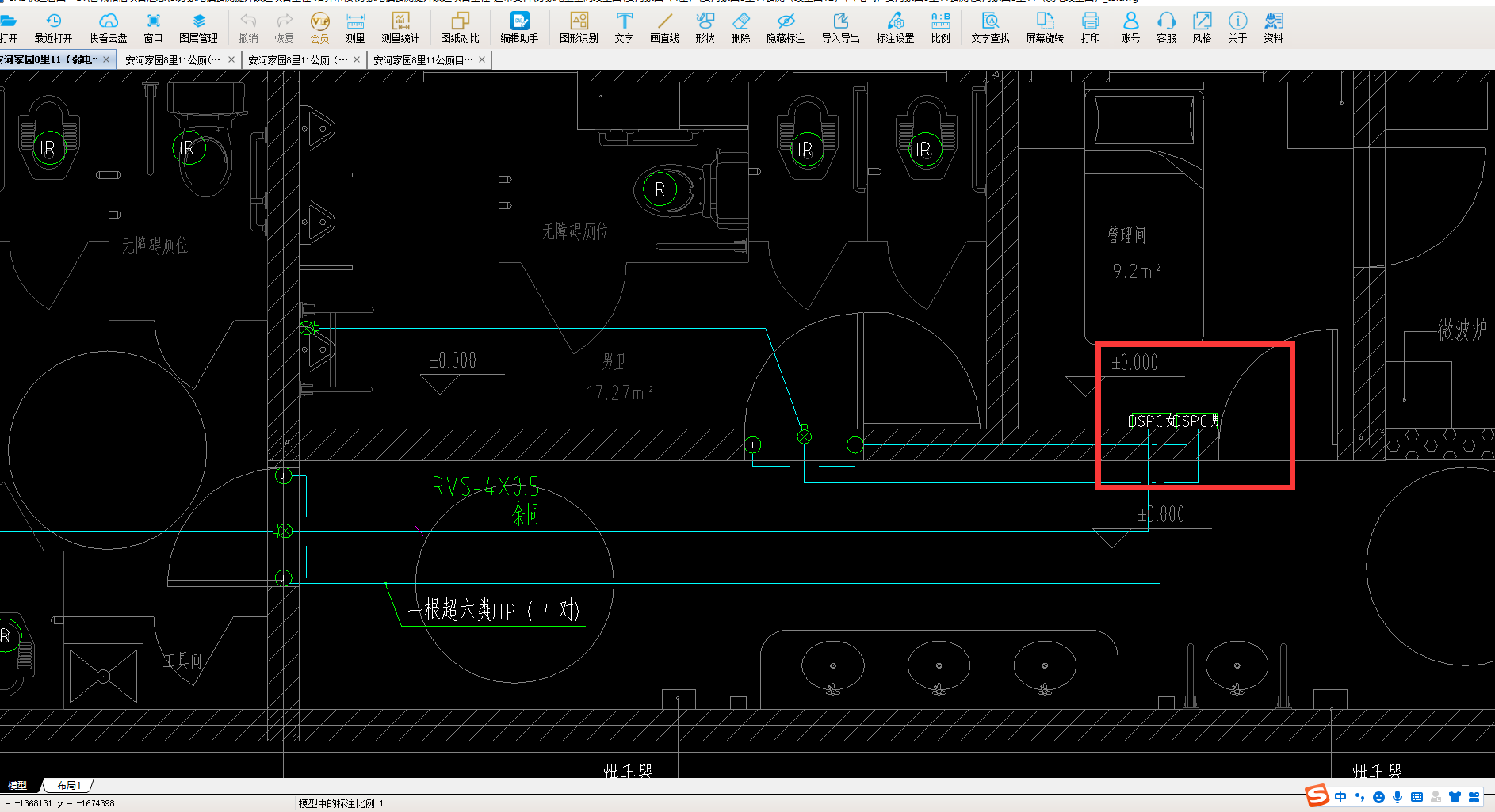Click the 一根超六类UTP cable annotation
Screen dimensions: 1495x812
494,610
